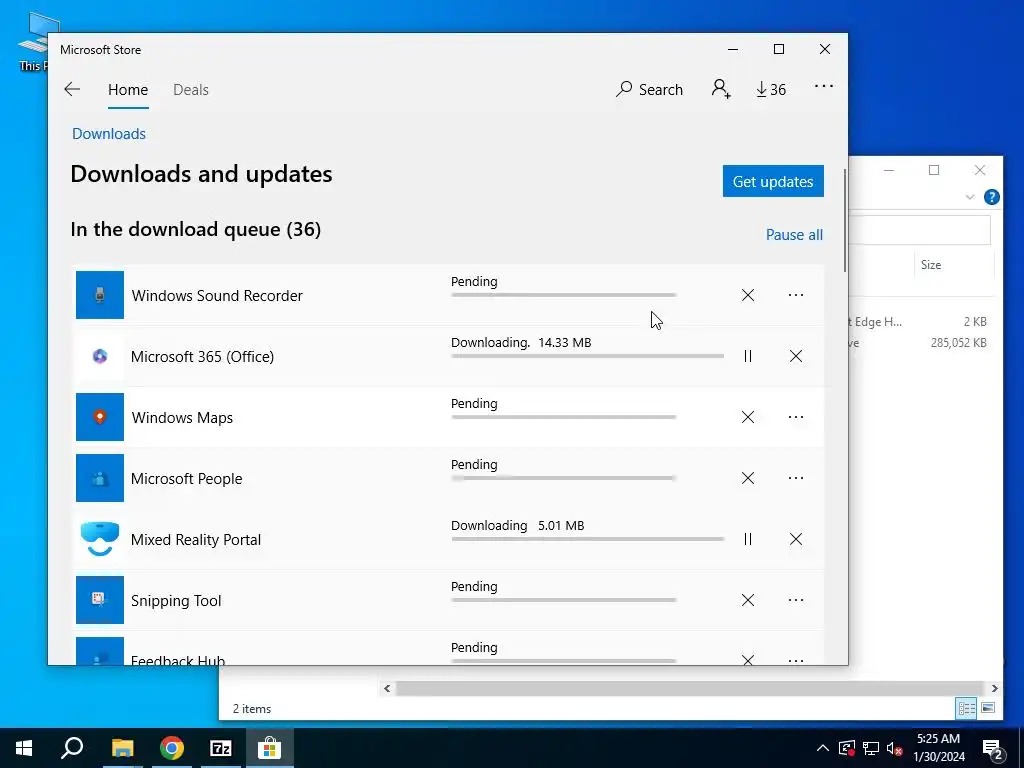Launch Google Chrome from the taskbar

coord(172,748)
